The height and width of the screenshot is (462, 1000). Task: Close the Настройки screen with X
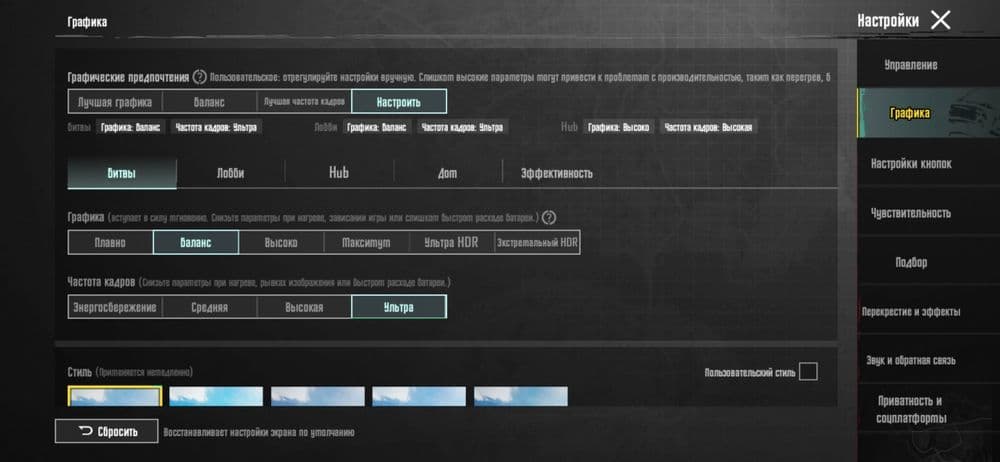(940, 20)
